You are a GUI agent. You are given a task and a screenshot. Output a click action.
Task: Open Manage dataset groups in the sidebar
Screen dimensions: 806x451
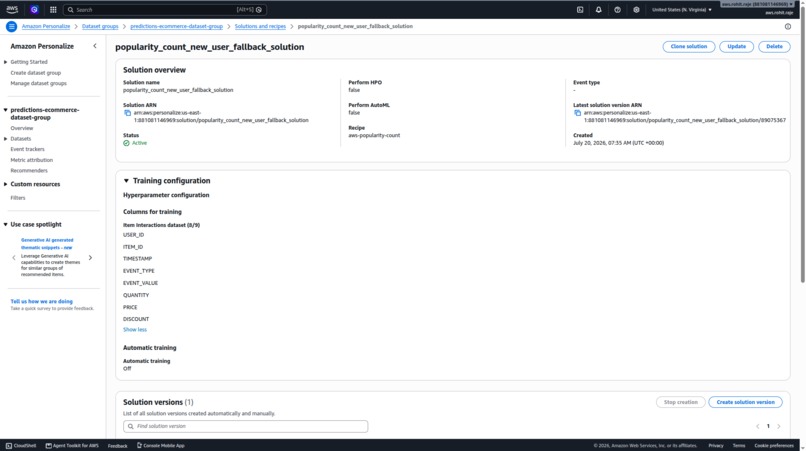[39, 83]
